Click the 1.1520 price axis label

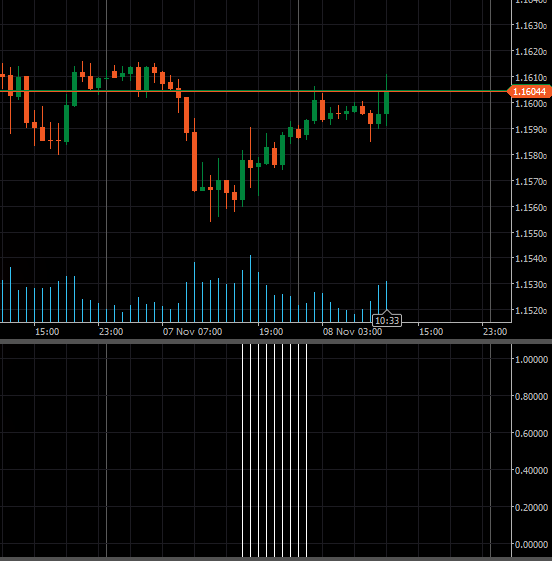[x=531, y=310]
